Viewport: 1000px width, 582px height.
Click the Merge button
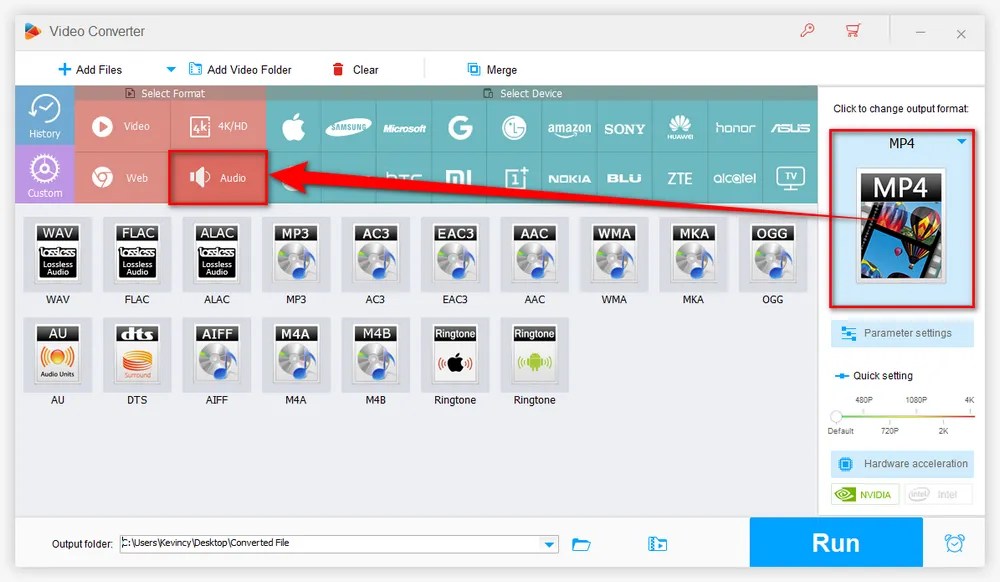(492, 69)
